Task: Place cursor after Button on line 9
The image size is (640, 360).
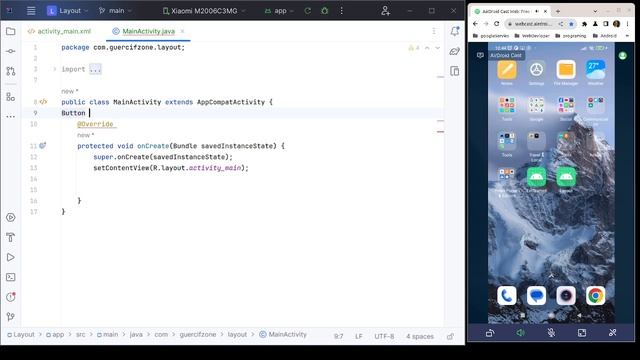Action: (x=86, y=113)
